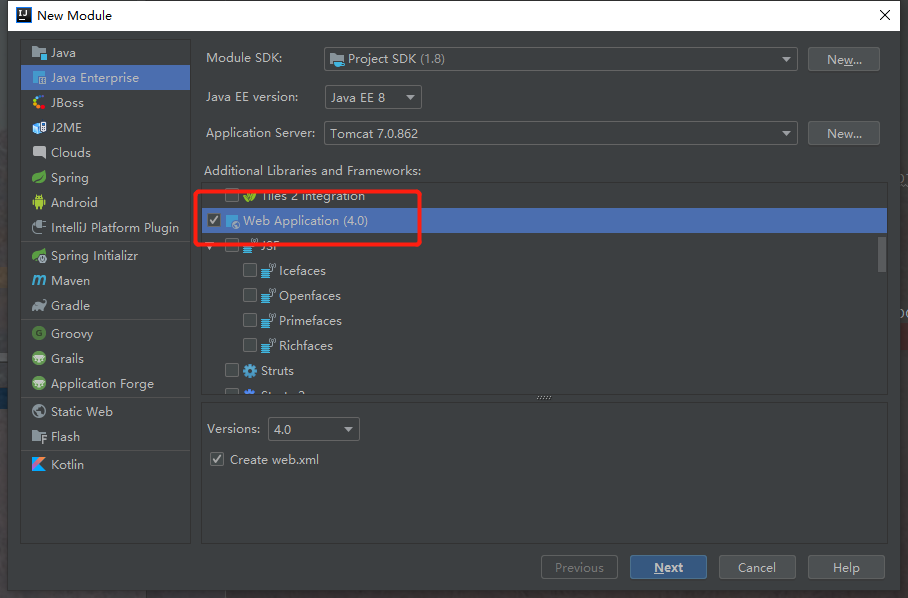Click the Help button
The width and height of the screenshot is (908, 598).
846,567
